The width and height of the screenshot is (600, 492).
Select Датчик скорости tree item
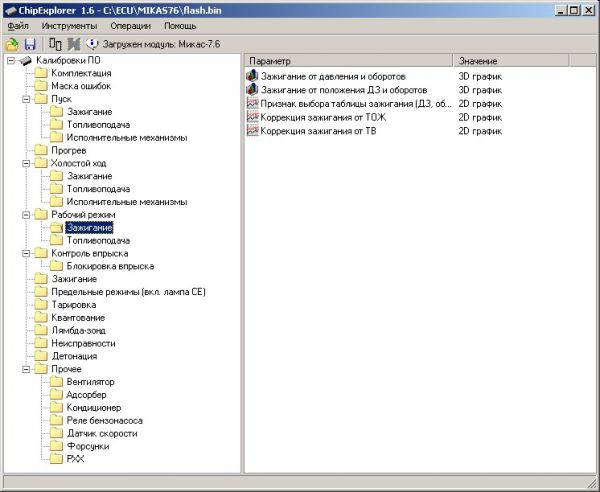pyautogui.click(x=102, y=433)
